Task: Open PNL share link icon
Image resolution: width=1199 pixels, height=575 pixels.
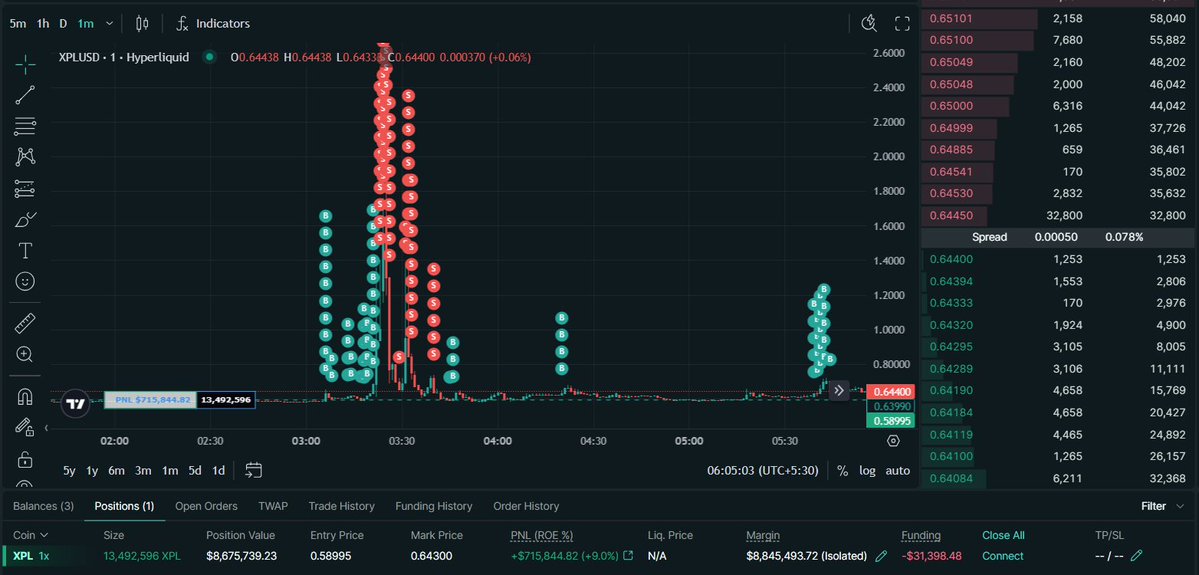Action: tap(629, 556)
